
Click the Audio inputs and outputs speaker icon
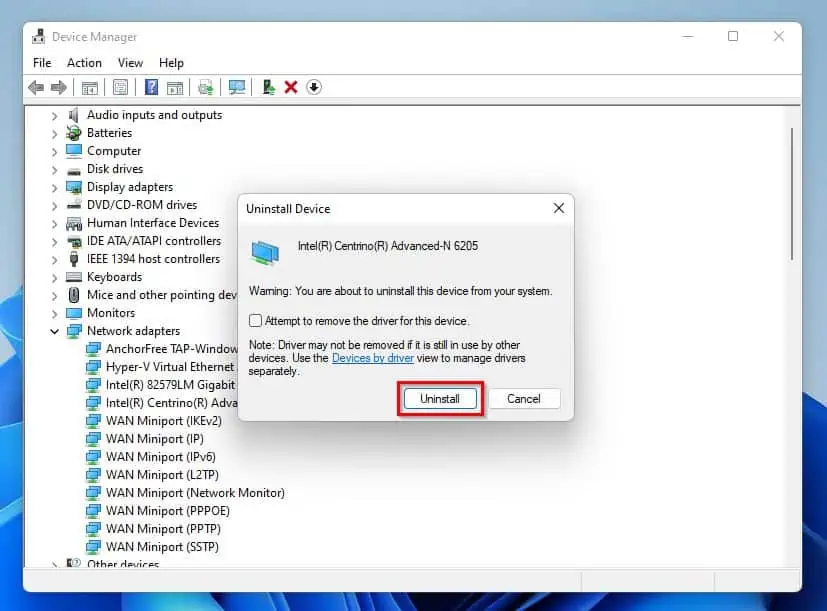(74, 115)
